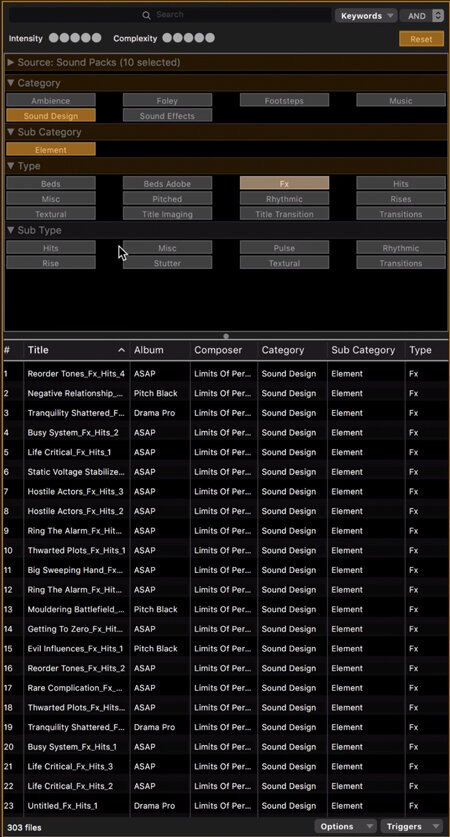The height and width of the screenshot is (837, 450).
Task: Collapse the Sub Type section
Action: (x=11, y=230)
